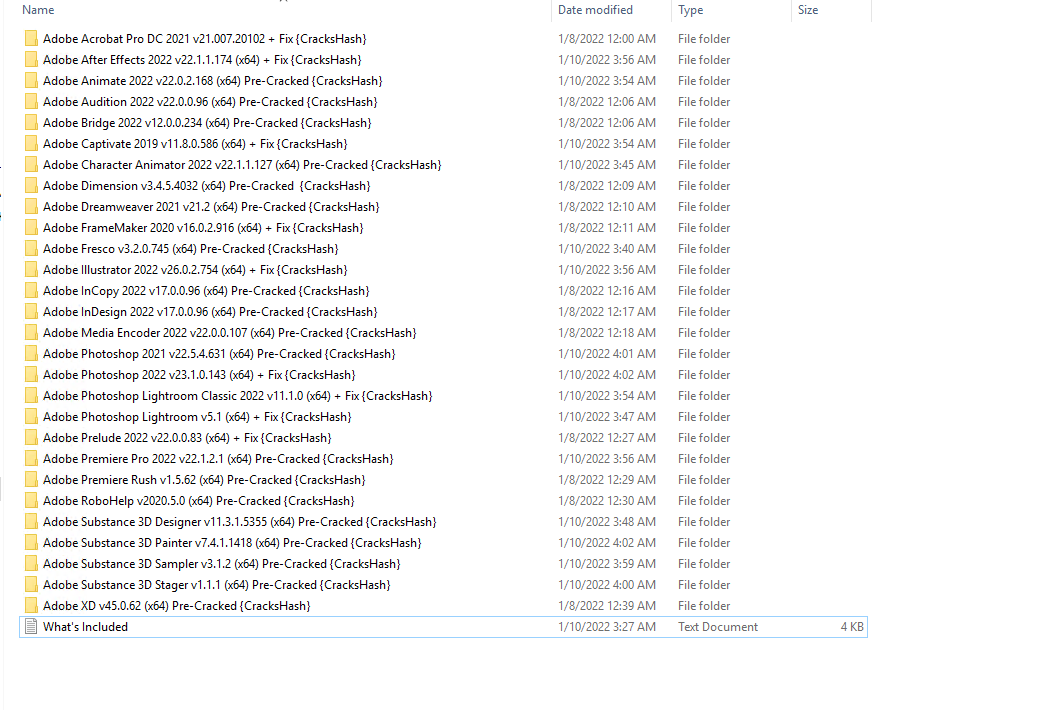
Task: Click the Substance 3D Stager 1/10/2022 4:00 AM date
Action: point(607,585)
